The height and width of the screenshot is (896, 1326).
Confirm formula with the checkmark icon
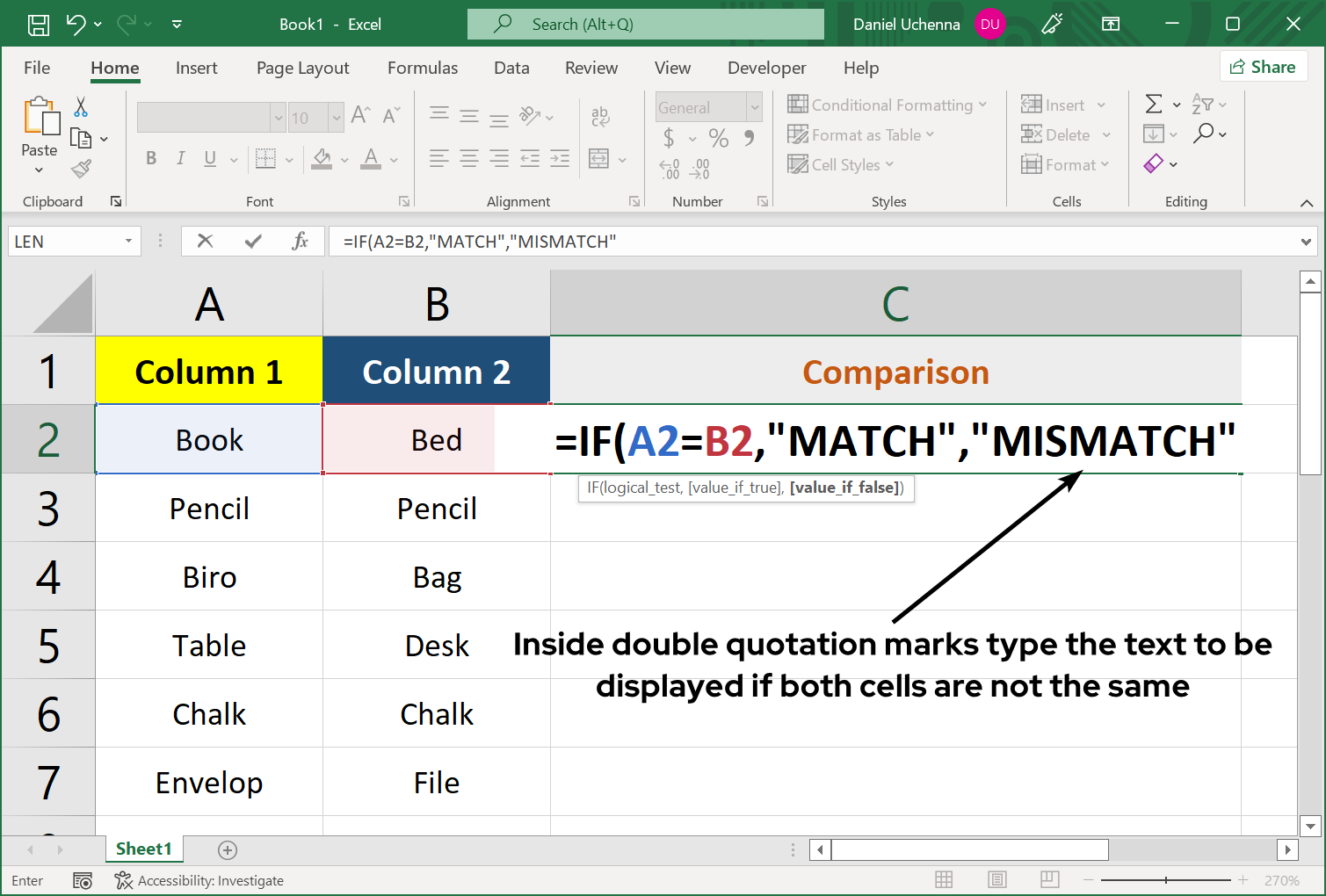[253, 242]
